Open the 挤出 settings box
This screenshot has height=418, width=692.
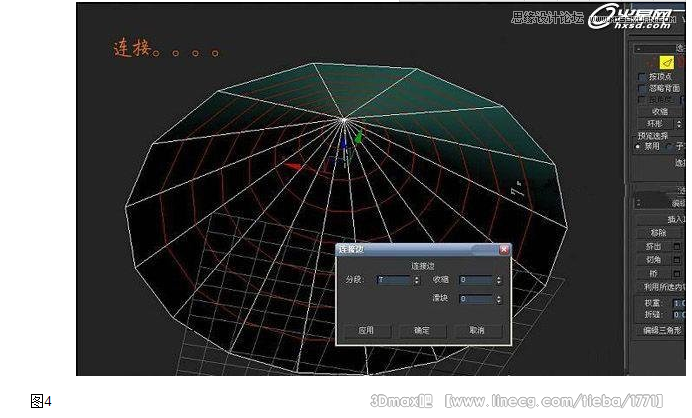click(x=677, y=246)
